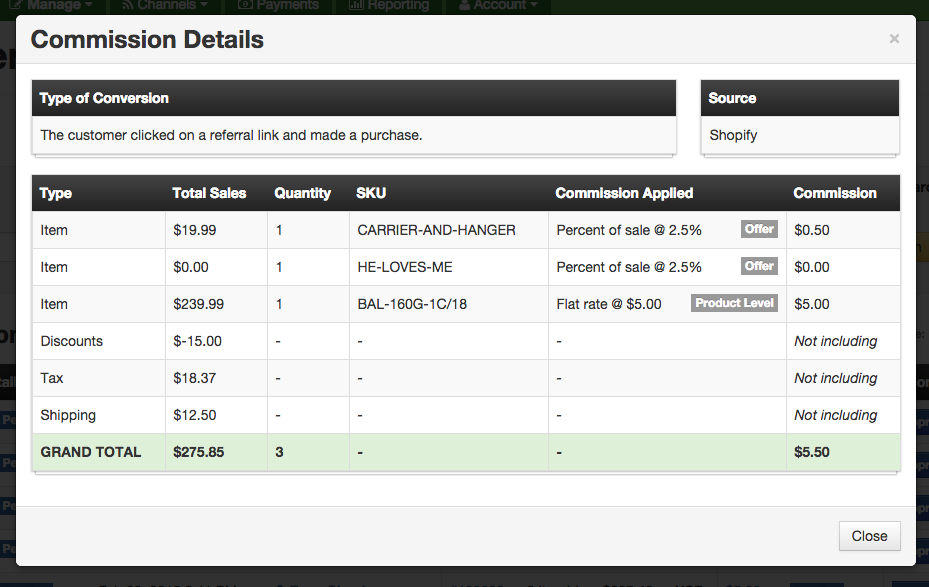Click the Offer badge on the HE-LOVES-ME row

pos(759,266)
